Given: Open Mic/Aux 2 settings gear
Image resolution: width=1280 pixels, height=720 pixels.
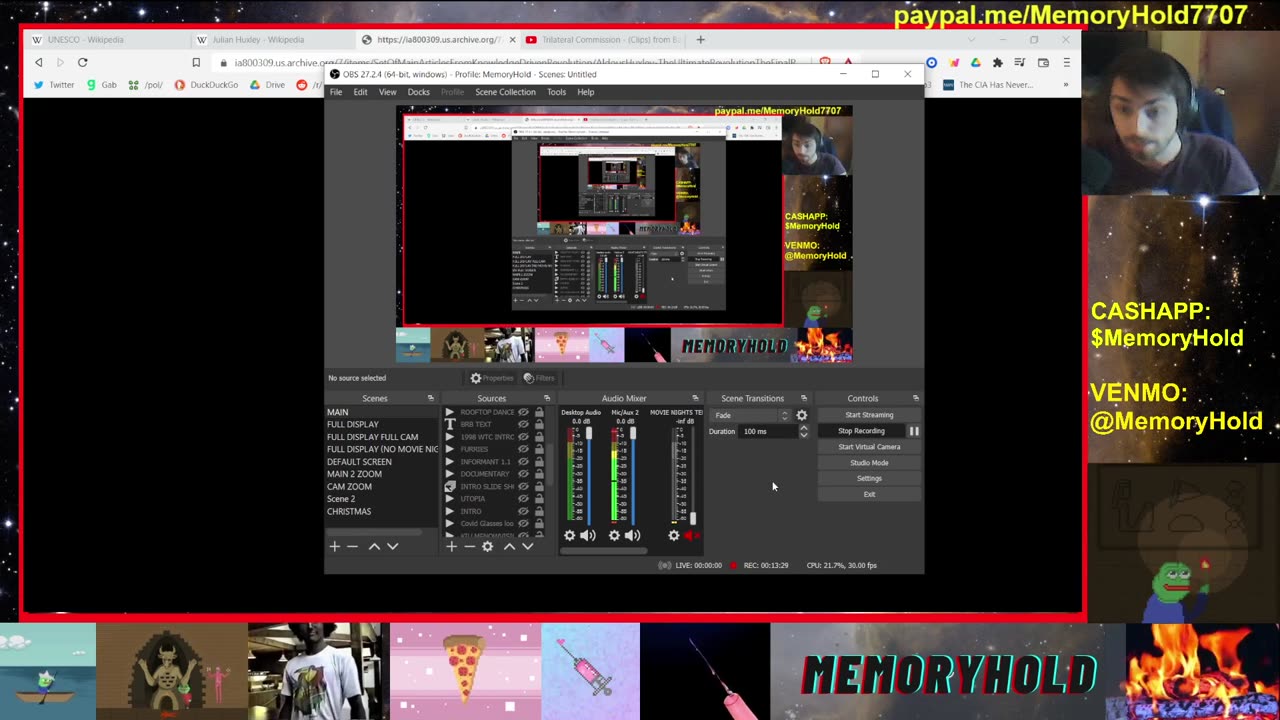Looking at the screenshot, I should tap(614, 536).
